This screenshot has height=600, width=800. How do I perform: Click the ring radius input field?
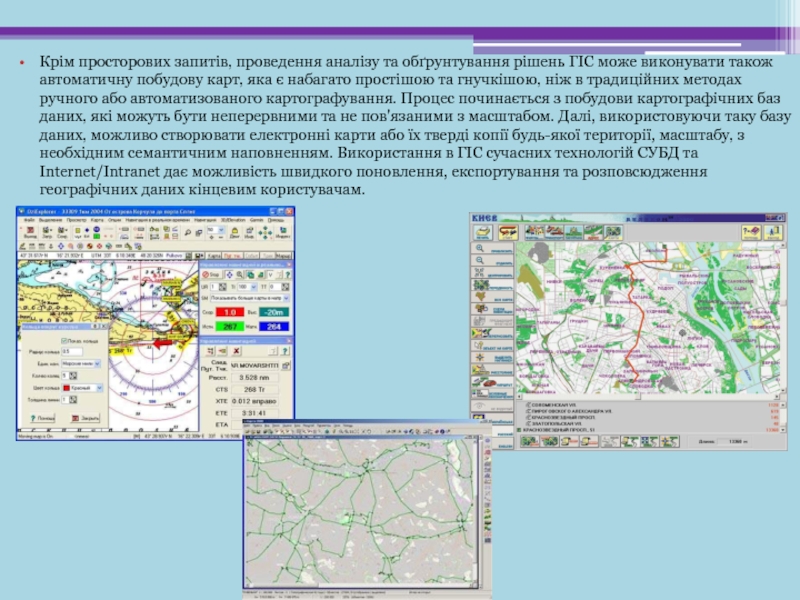(x=72, y=352)
